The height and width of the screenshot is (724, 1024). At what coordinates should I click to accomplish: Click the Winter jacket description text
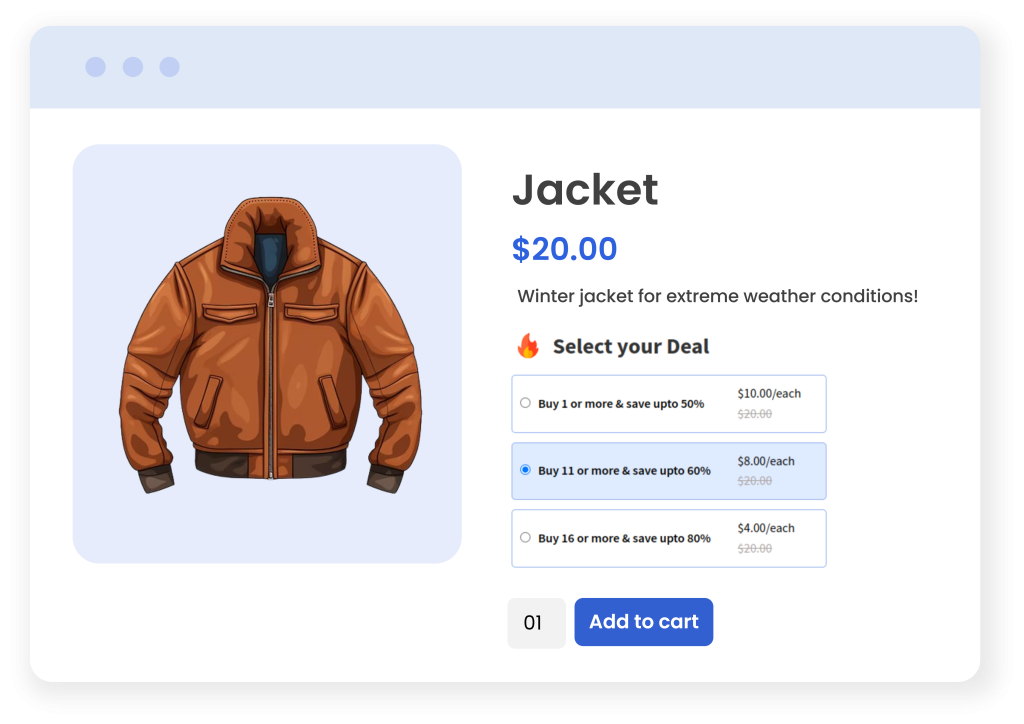[718, 296]
